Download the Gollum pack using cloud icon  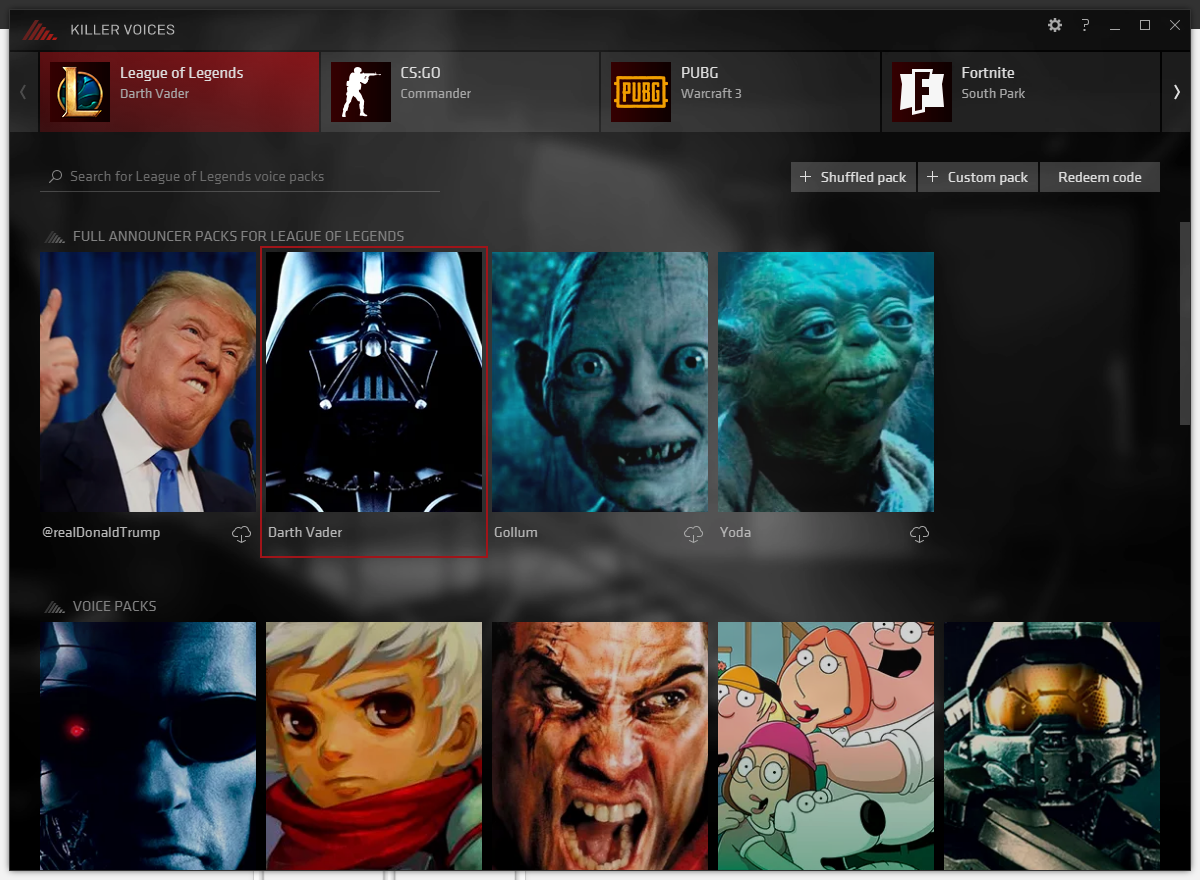(x=693, y=535)
